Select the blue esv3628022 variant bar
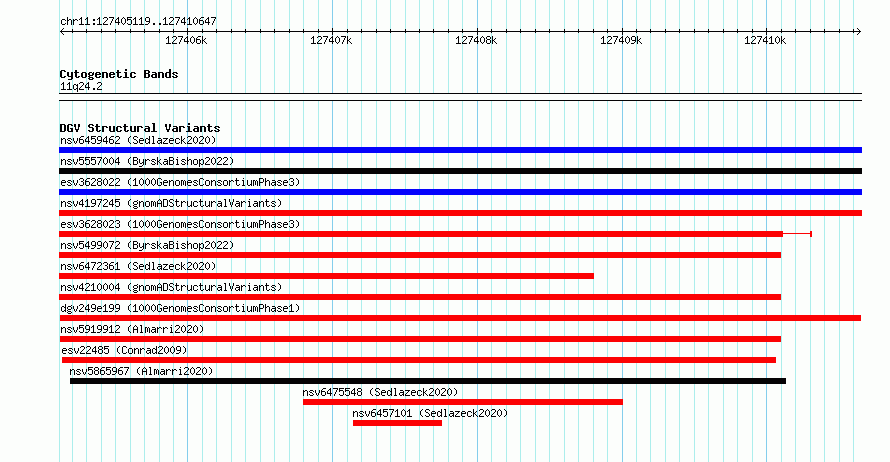The width and height of the screenshot is (890, 462). 460,192
